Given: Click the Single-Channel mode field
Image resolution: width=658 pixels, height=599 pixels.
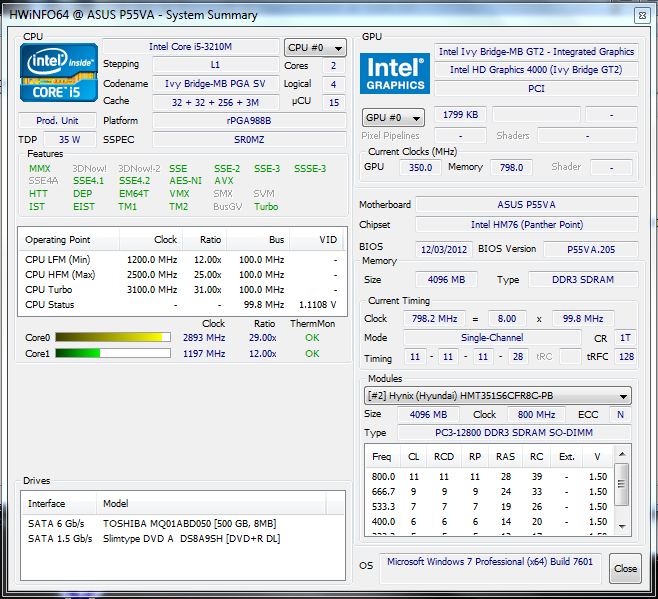Looking at the screenshot, I should [492, 337].
